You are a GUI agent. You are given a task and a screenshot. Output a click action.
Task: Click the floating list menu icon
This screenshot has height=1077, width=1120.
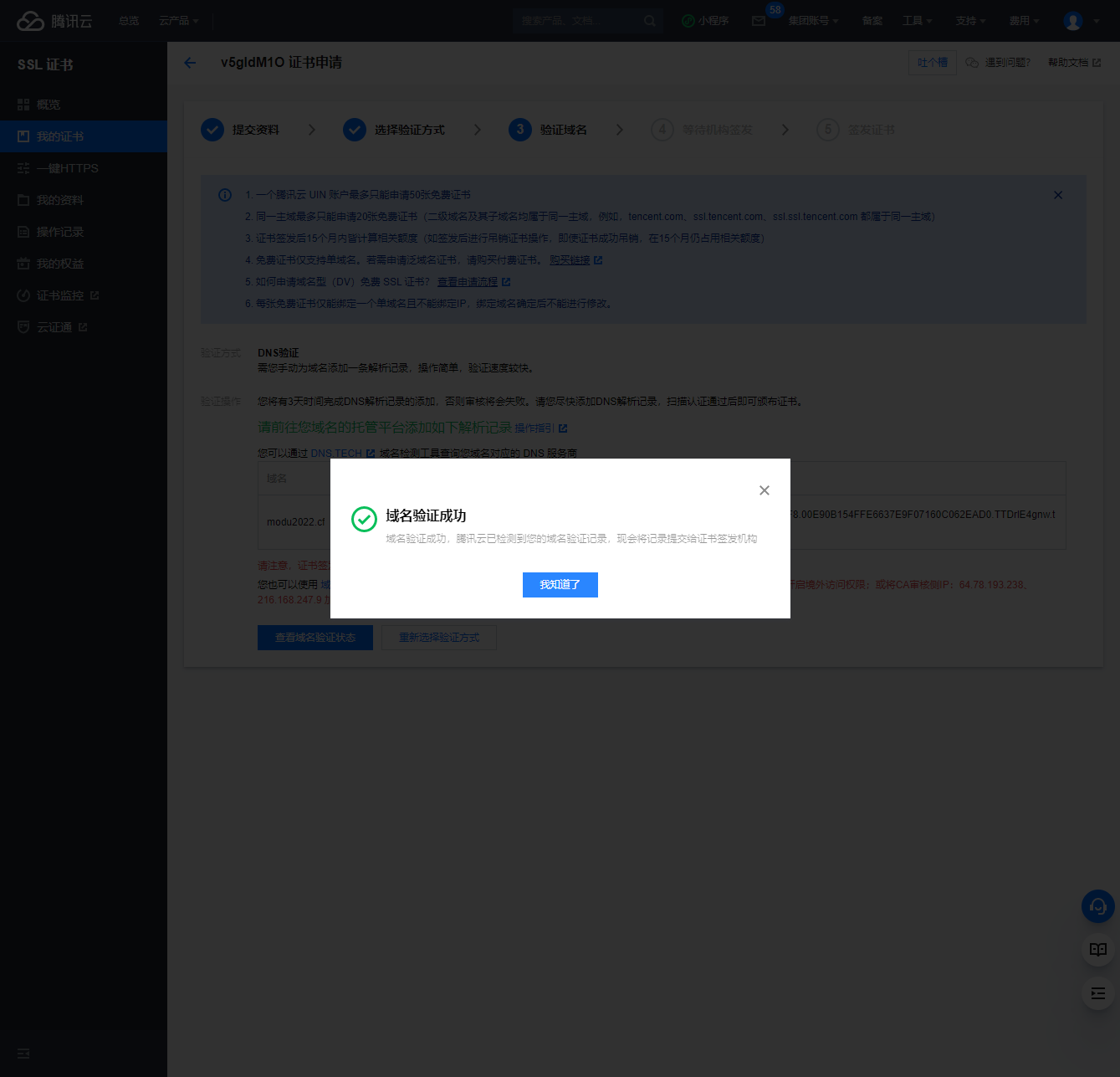pyautogui.click(x=1098, y=993)
